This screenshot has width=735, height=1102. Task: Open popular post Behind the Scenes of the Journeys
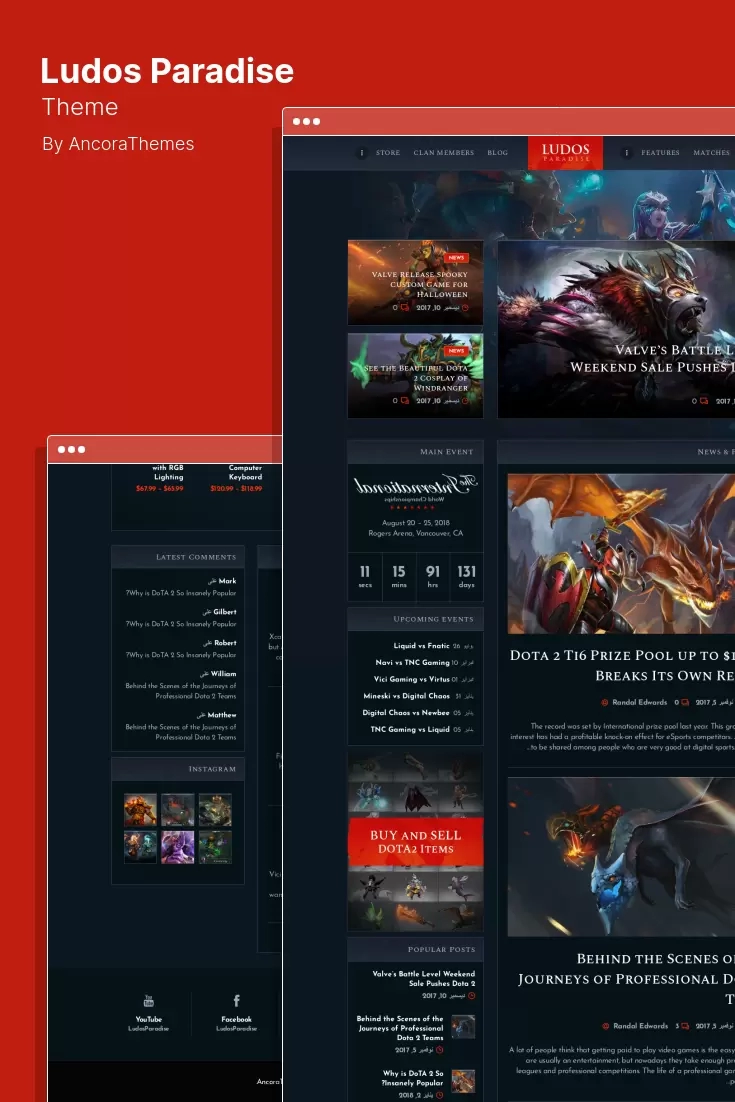coord(401,1028)
